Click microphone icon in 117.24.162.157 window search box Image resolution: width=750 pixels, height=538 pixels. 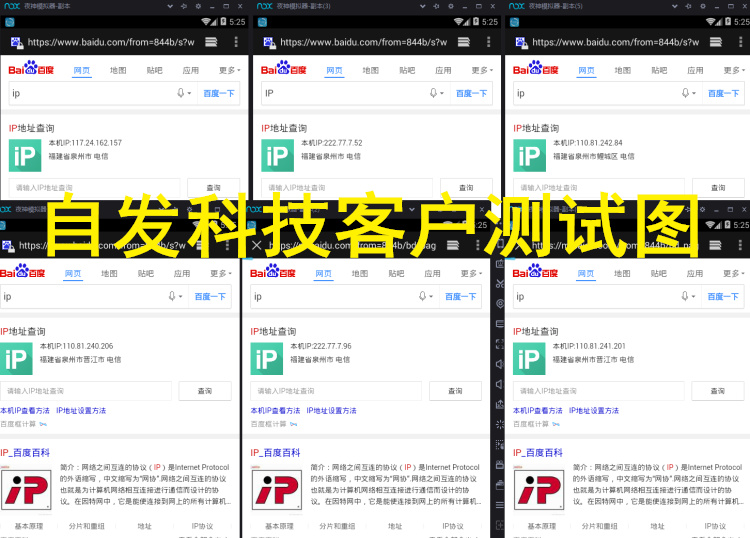[x=181, y=93]
